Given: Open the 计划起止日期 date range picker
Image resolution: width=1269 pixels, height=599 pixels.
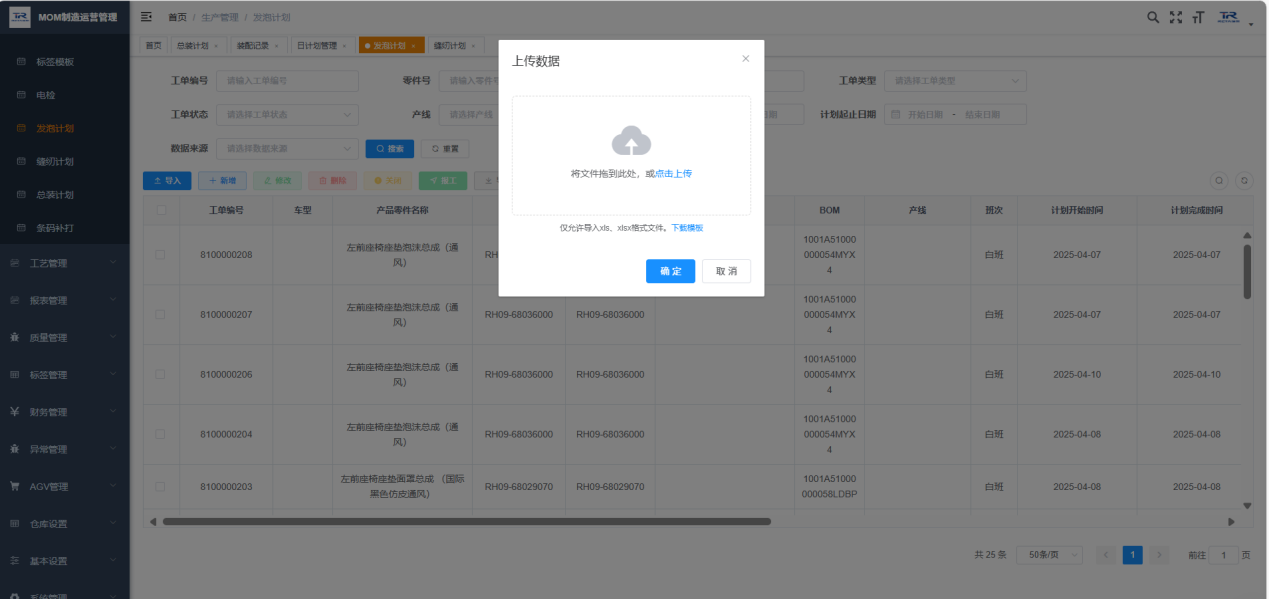Looking at the screenshot, I should tap(955, 115).
